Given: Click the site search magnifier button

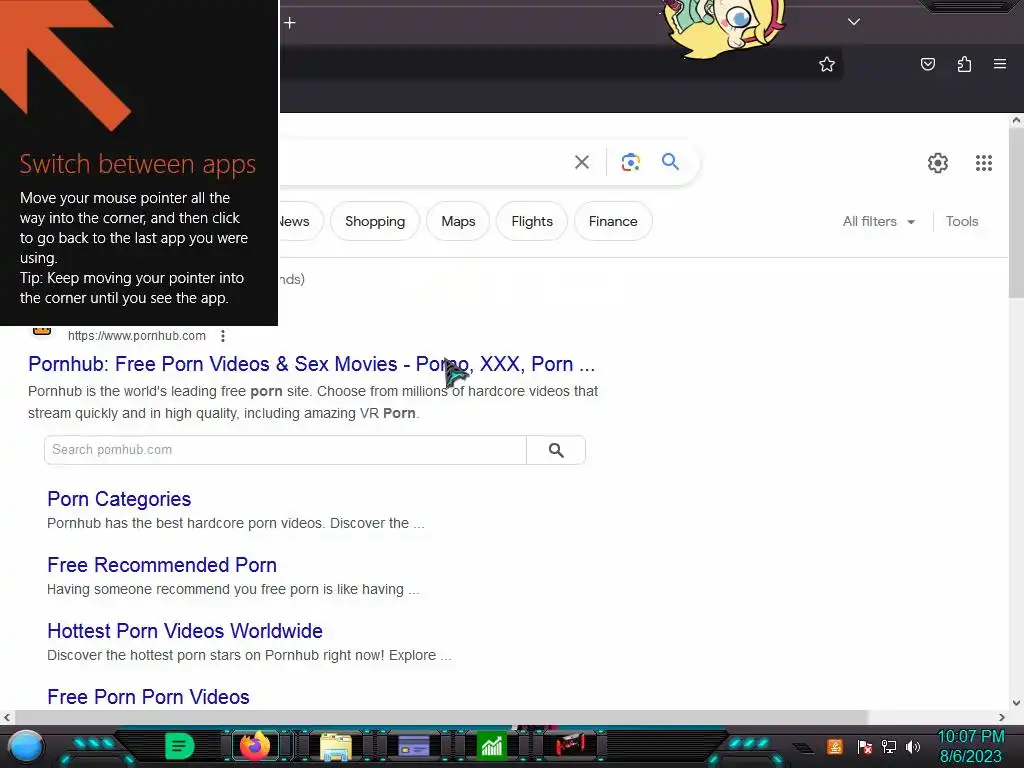Looking at the screenshot, I should click(556, 450).
